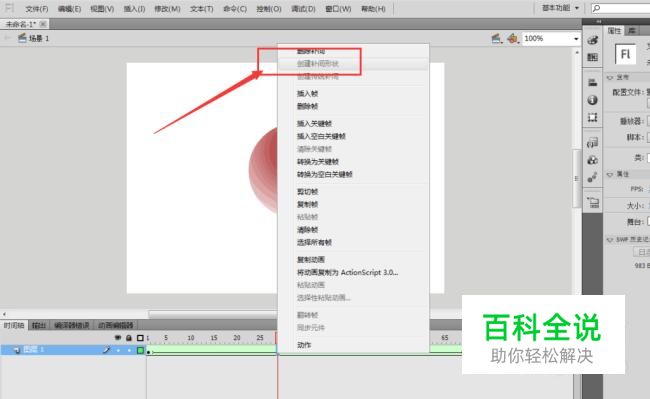Viewport: 650px width, 399px height.
Task: Select the 图层 1 layer row
Action: [x=73, y=350]
